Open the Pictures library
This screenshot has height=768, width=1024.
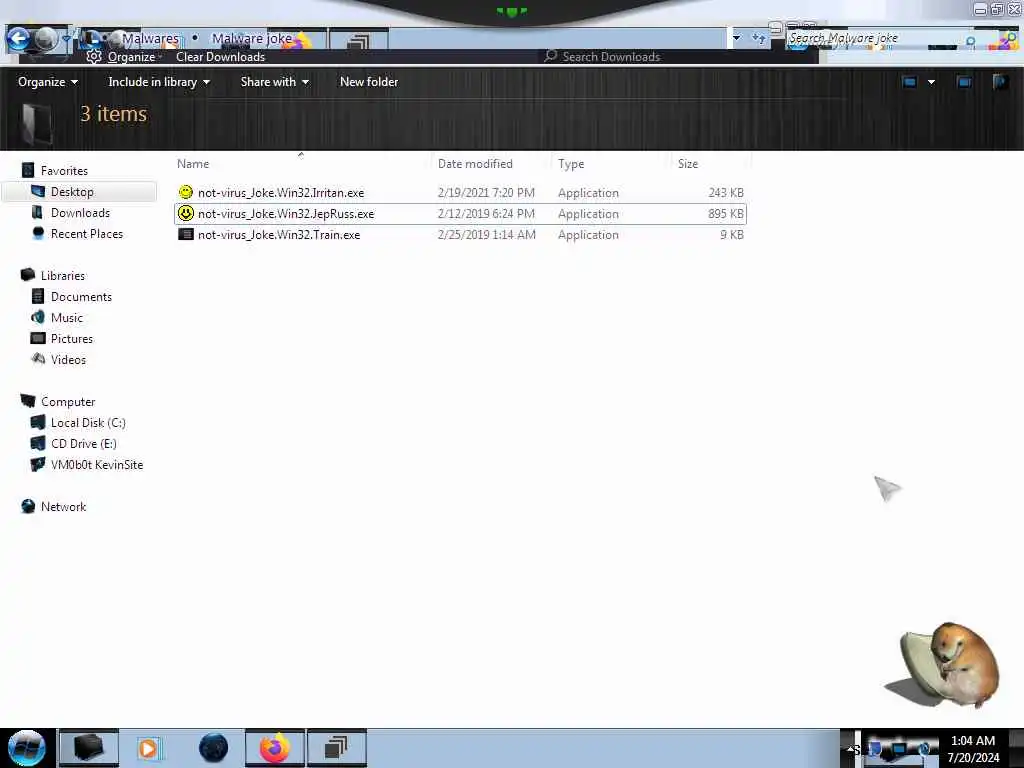click(x=72, y=338)
